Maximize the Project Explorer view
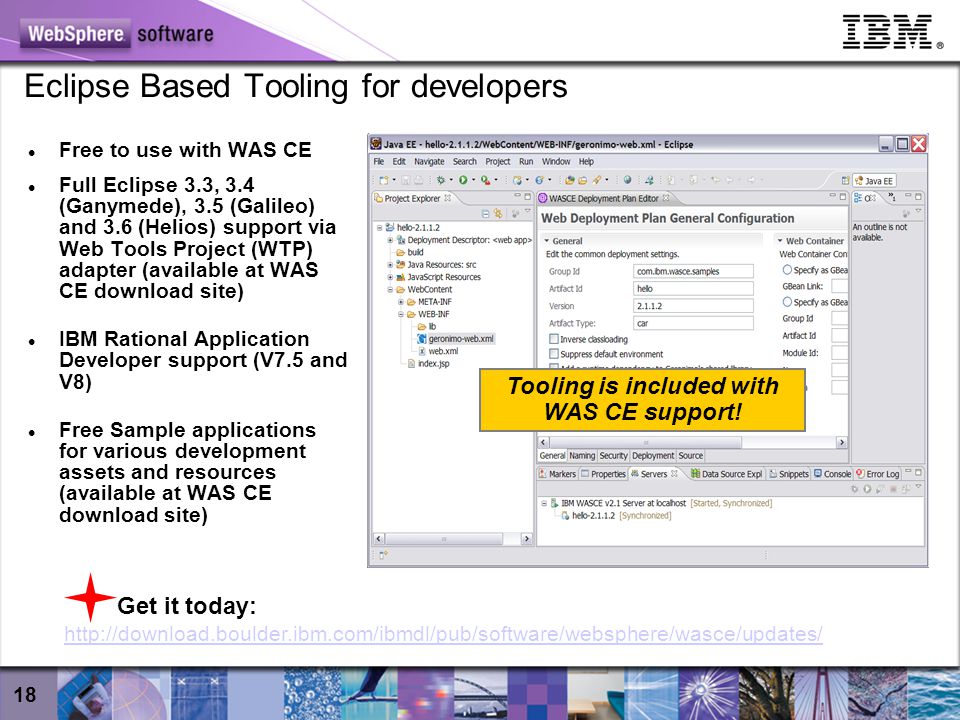Screen dimensions: 960x720 528,197
